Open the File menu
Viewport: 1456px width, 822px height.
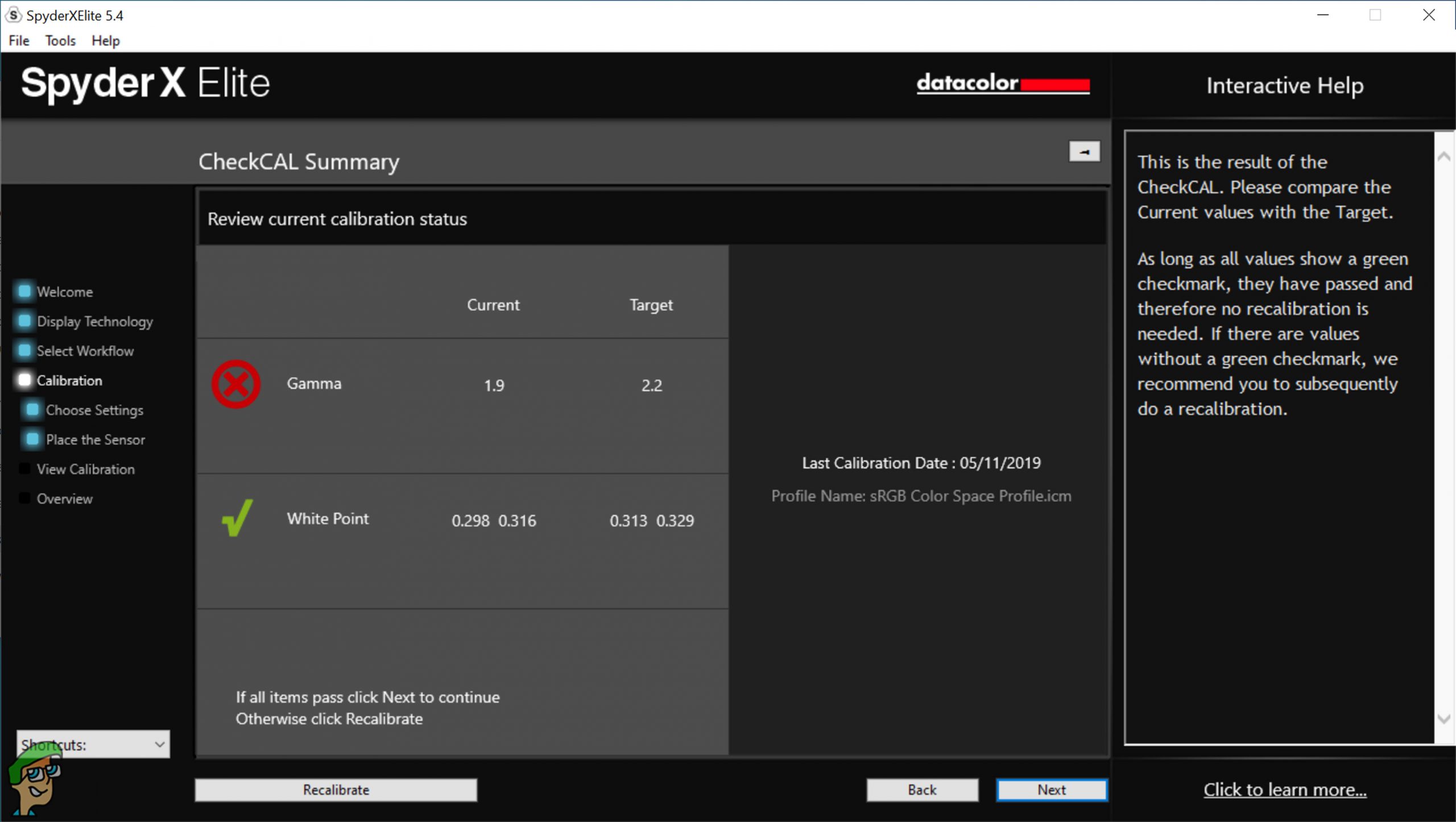tap(19, 41)
